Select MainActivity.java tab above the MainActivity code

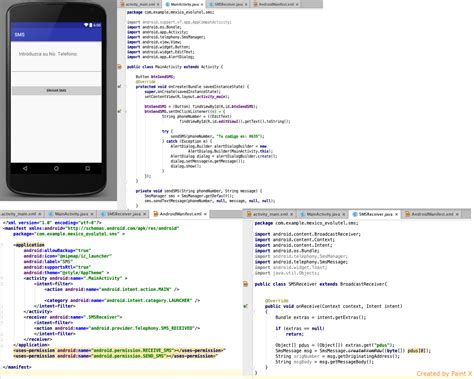pyautogui.click(x=184, y=4)
